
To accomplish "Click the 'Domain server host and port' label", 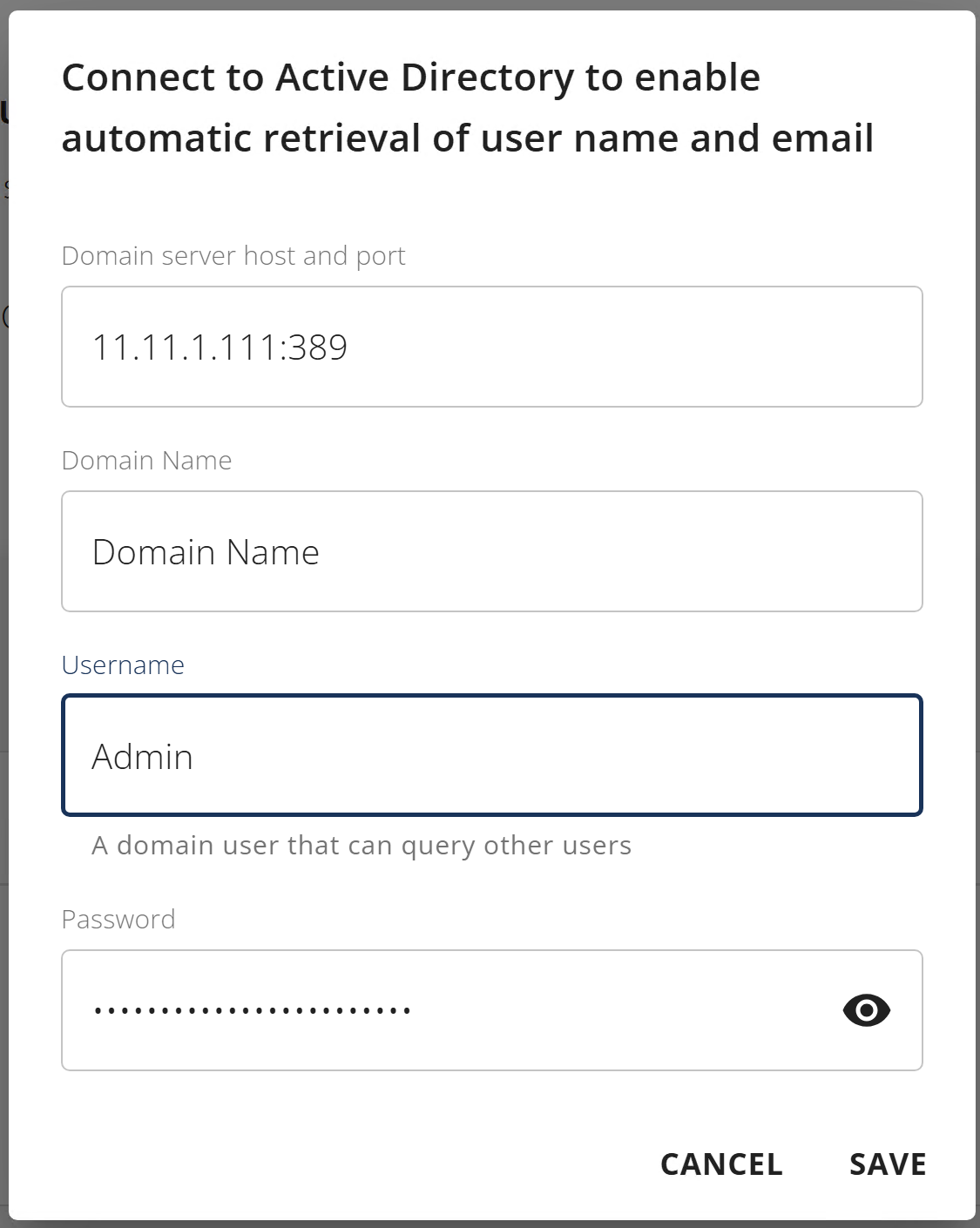I will point(233,256).
